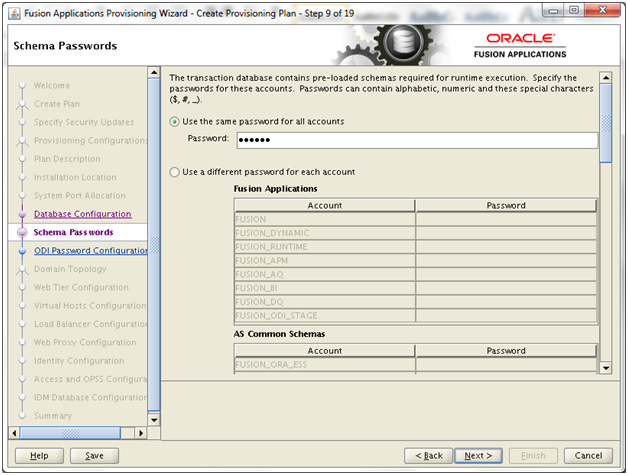The height and width of the screenshot is (475, 628).
Task: Click the navigation horizontal scrollbar thumb
Action: [x=70, y=433]
